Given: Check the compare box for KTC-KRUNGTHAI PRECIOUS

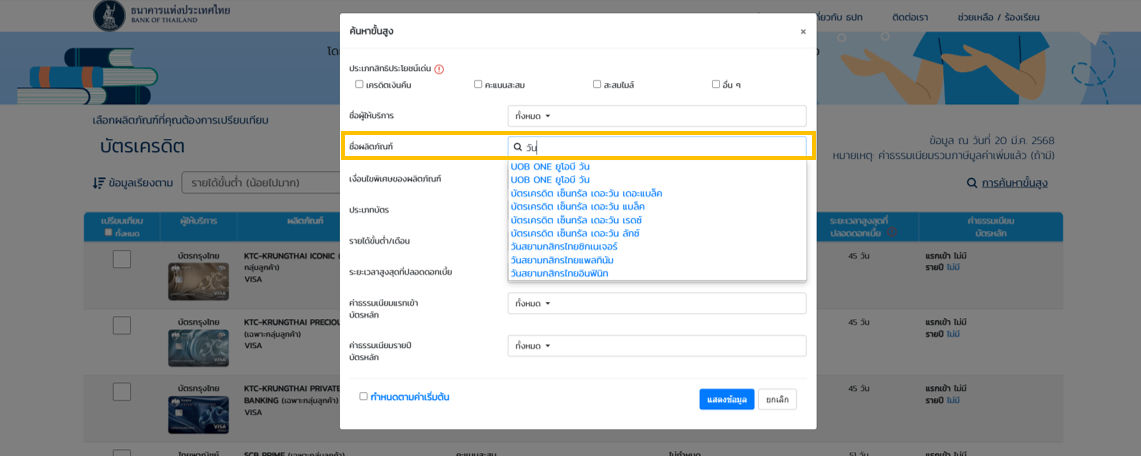Looking at the screenshot, I should (122, 325).
